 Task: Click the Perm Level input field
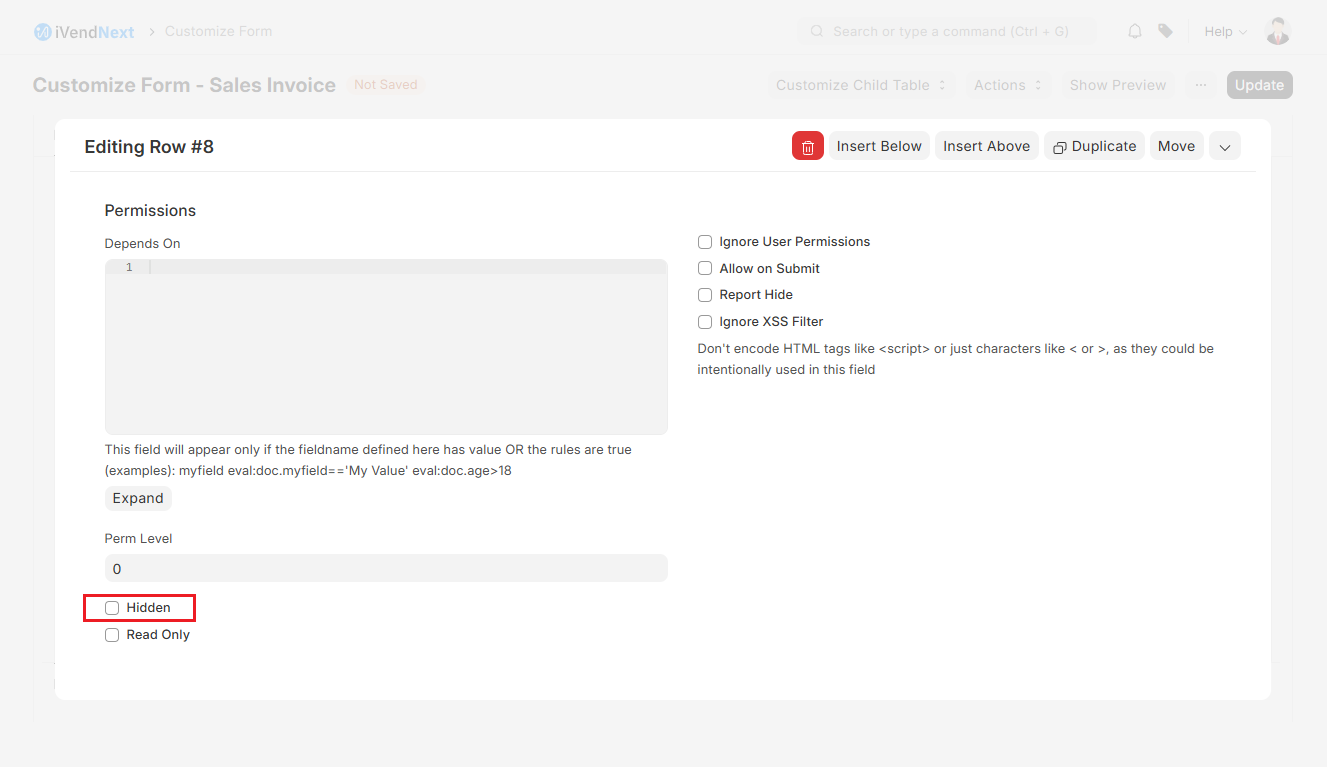[x=386, y=568]
